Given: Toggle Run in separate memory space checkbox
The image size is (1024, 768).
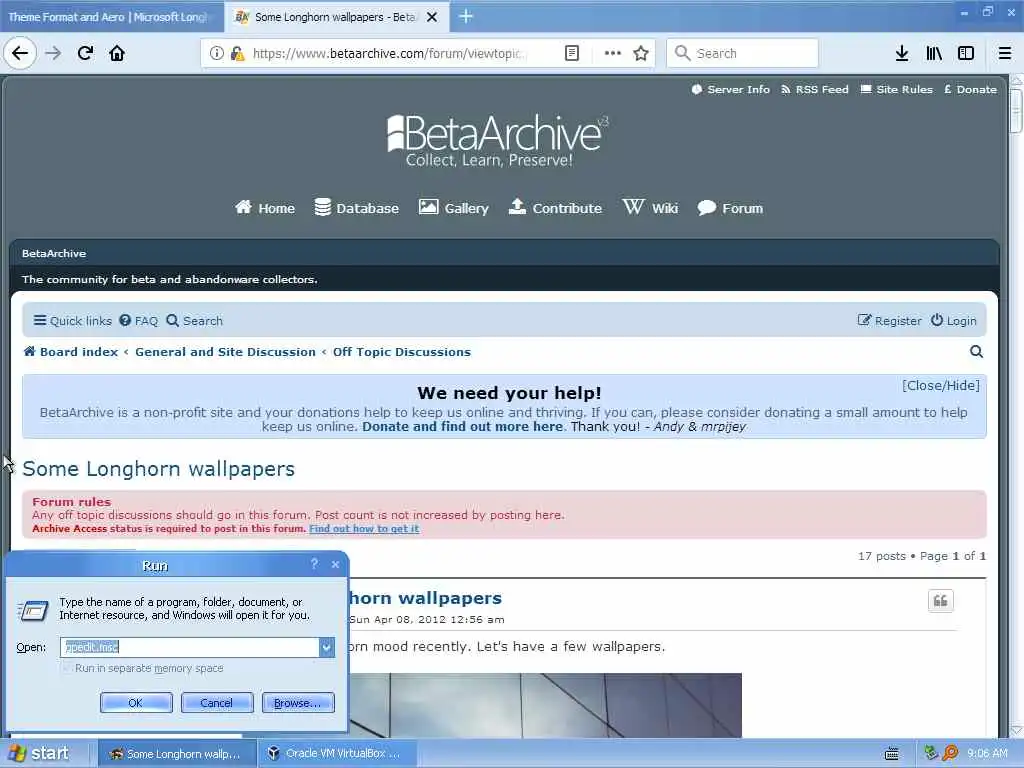Looking at the screenshot, I should coord(67,668).
